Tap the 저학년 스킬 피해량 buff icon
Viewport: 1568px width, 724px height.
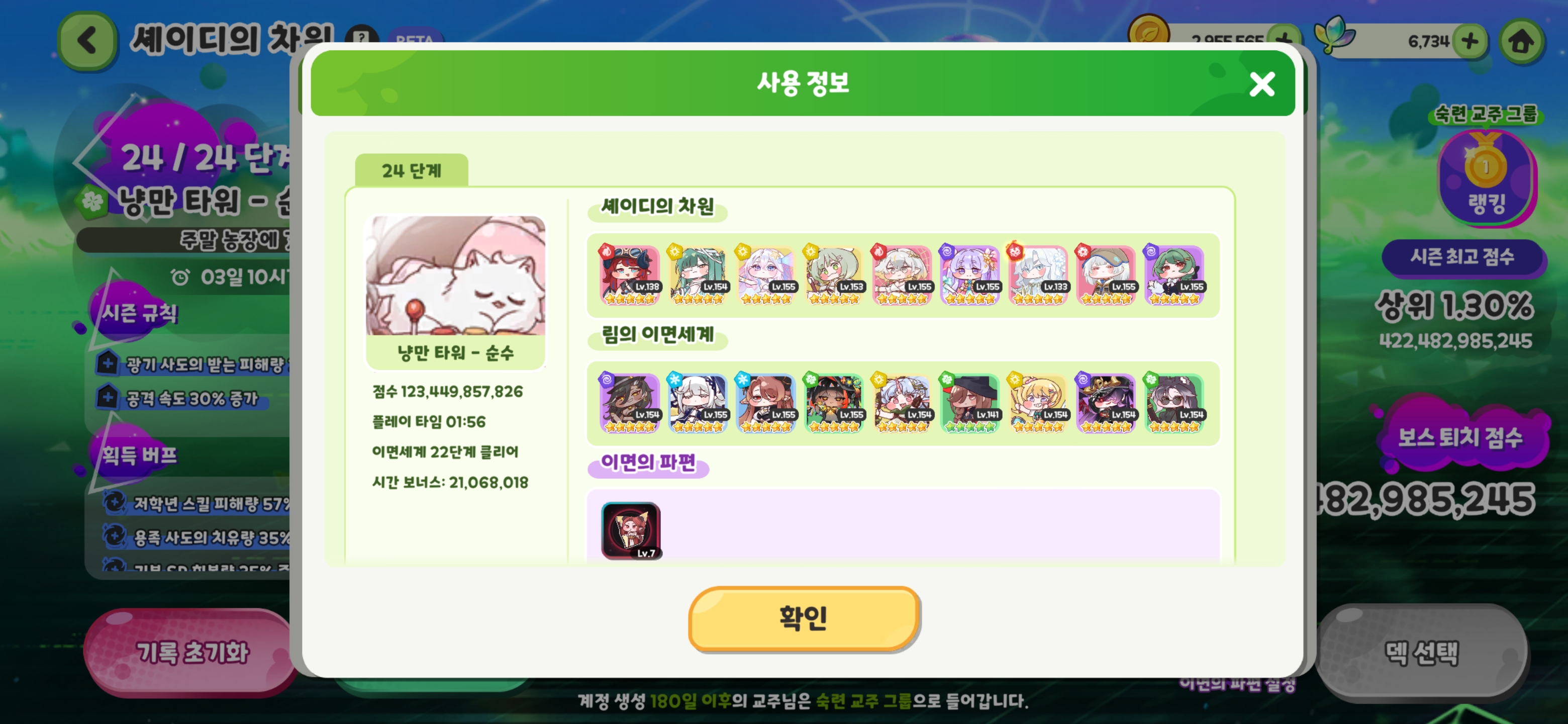114,502
